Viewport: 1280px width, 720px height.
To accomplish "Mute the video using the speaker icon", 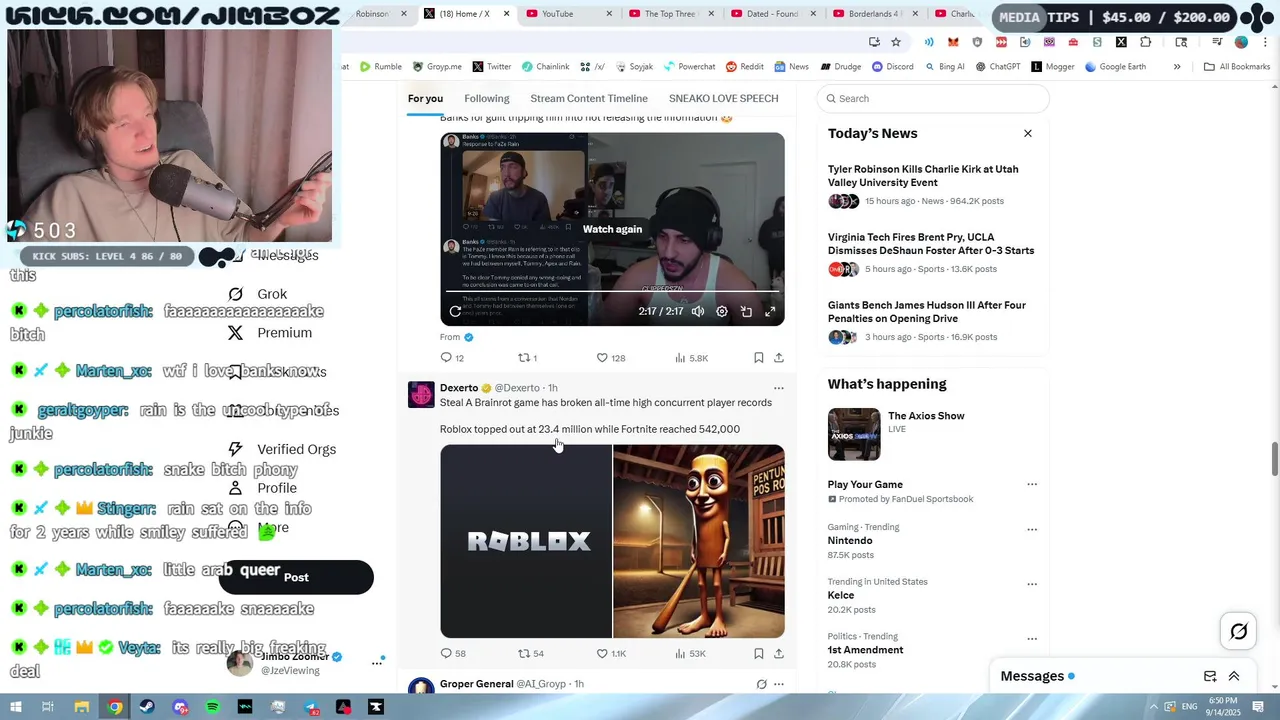I will [698, 311].
